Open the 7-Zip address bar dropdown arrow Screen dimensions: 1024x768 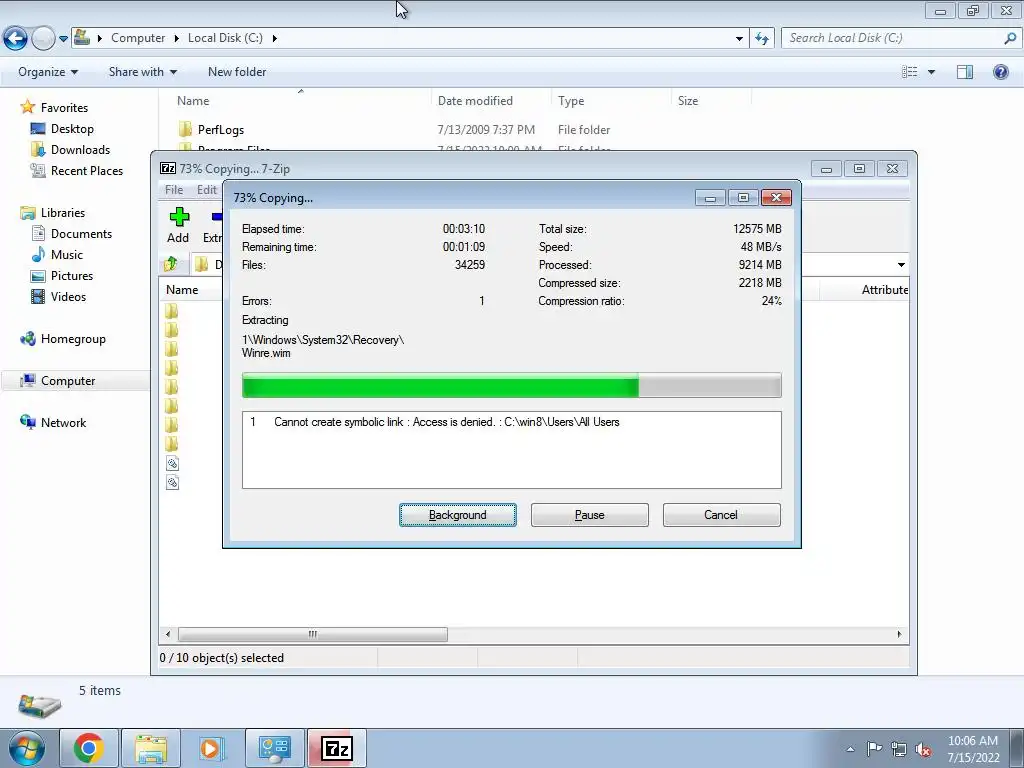pyautogui.click(x=901, y=264)
